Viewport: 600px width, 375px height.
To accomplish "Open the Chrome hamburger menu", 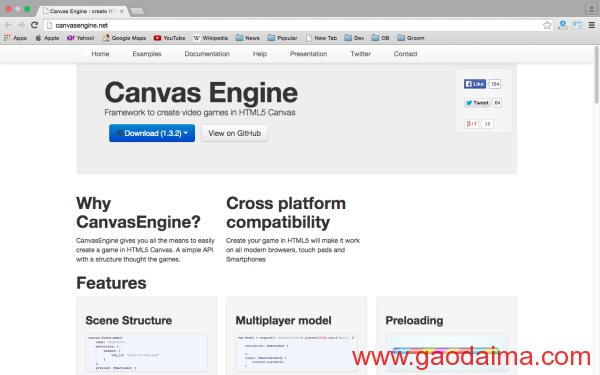I will coord(592,25).
